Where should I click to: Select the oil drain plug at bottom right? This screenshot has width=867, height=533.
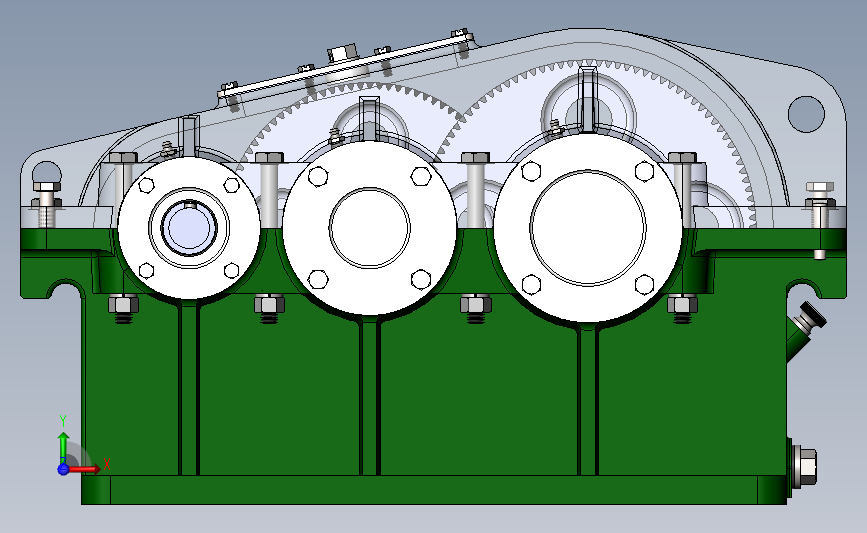tap(804, 466)
